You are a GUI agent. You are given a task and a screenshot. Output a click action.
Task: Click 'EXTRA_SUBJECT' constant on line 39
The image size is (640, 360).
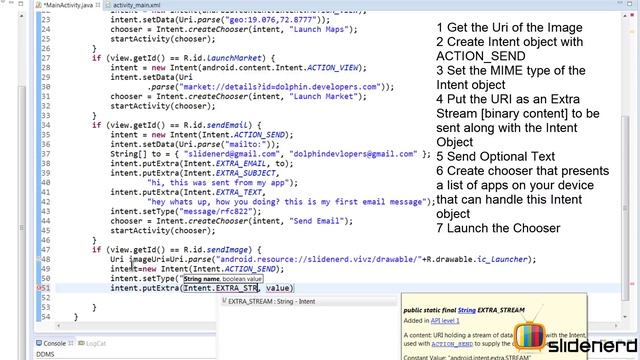click(246, 173)
